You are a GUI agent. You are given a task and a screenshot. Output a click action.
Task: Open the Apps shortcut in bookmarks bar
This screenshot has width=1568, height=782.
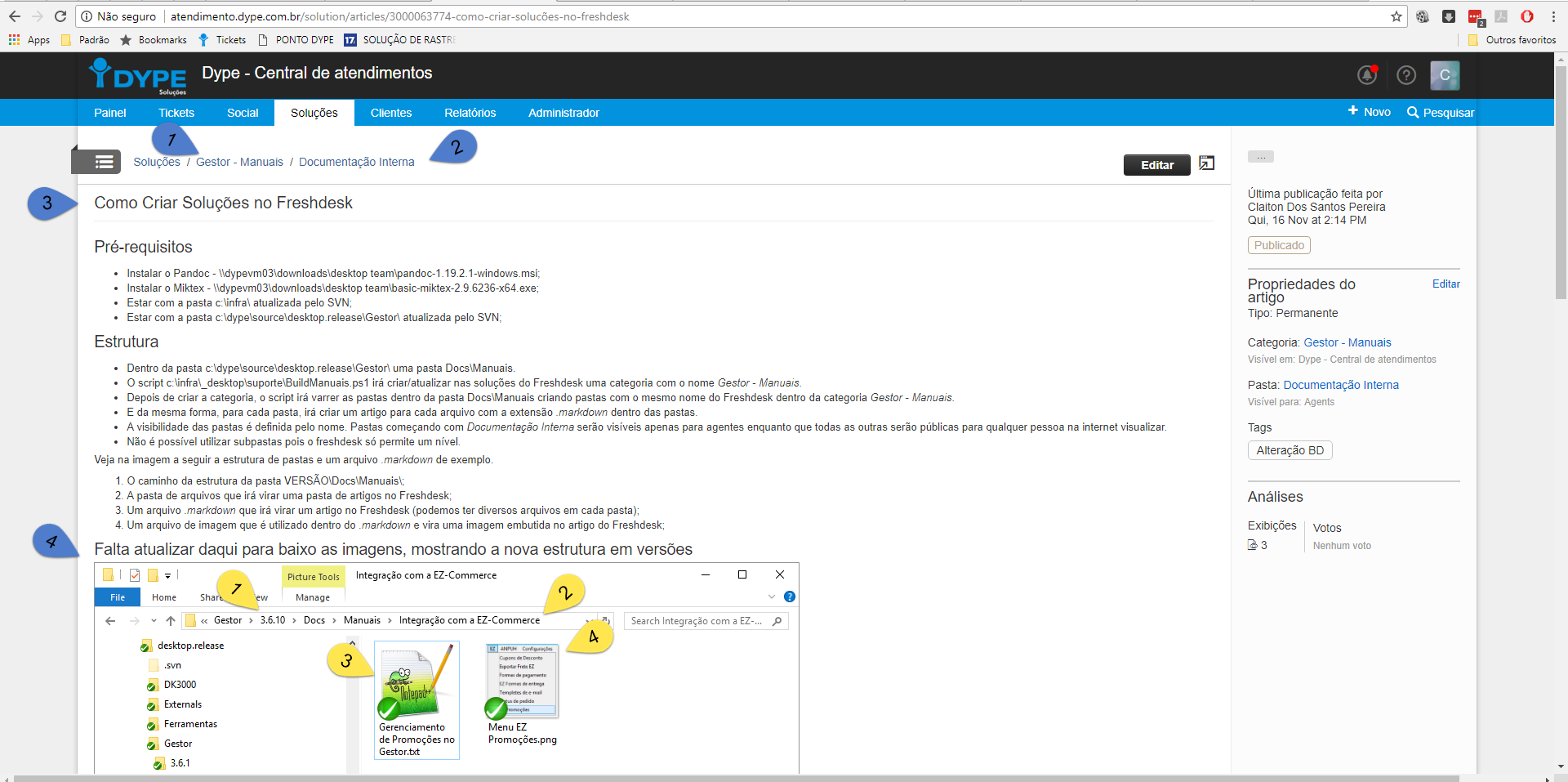pos(29,40)
